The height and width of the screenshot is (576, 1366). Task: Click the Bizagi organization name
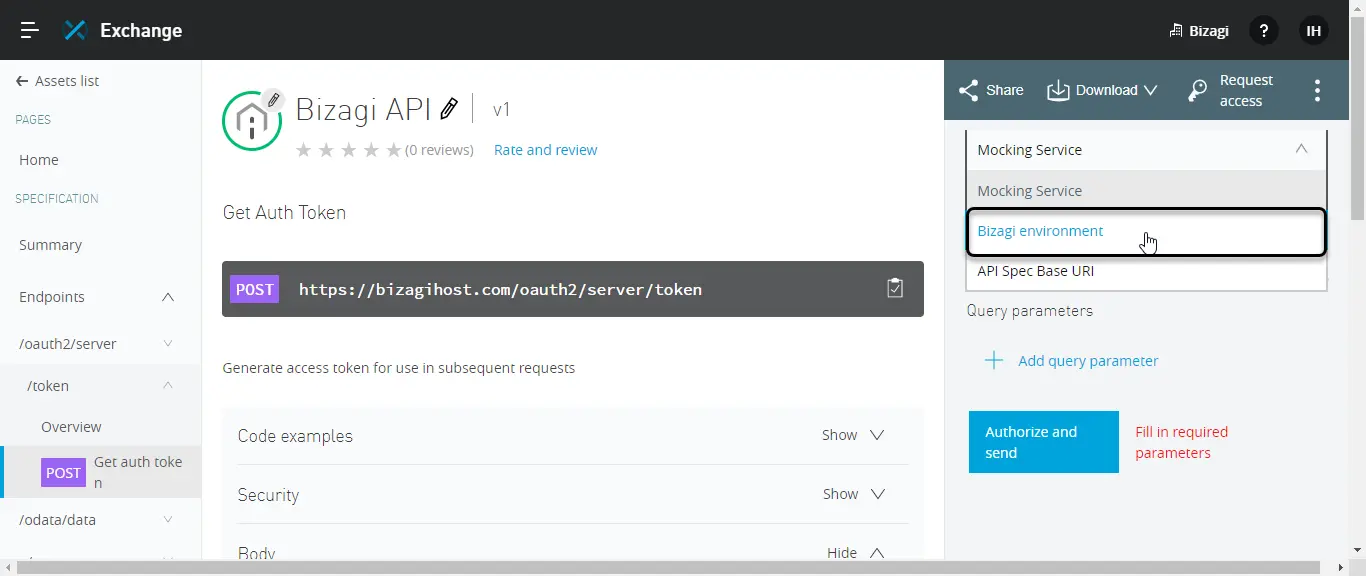point(1209,31)
